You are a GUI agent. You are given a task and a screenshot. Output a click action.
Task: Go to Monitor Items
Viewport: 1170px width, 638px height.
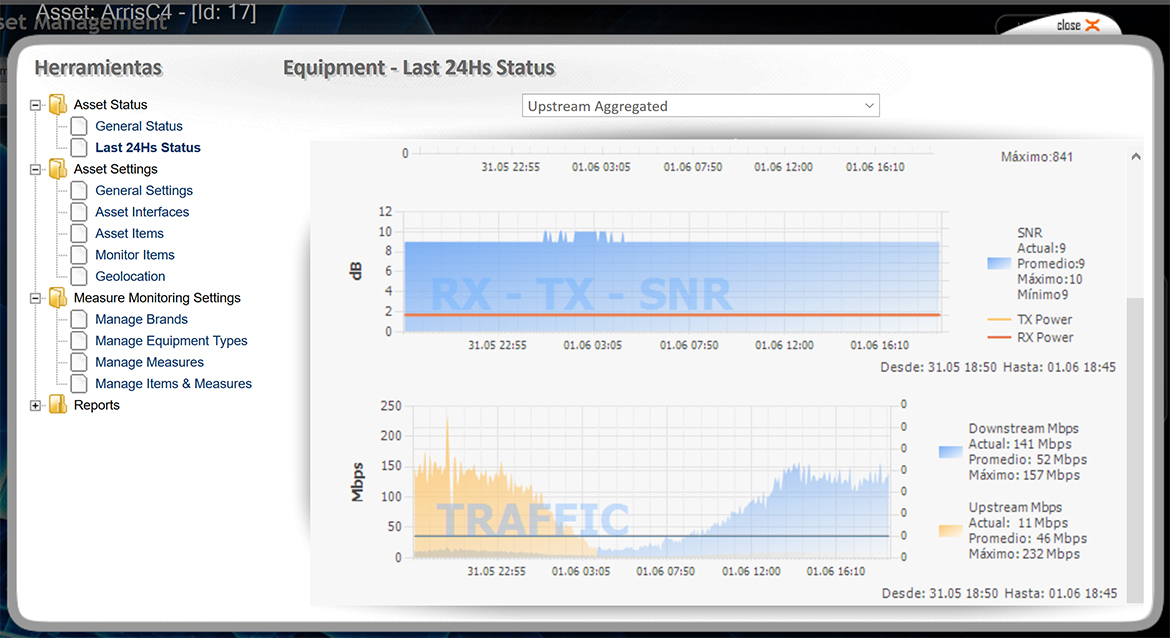tap(135, 255)
